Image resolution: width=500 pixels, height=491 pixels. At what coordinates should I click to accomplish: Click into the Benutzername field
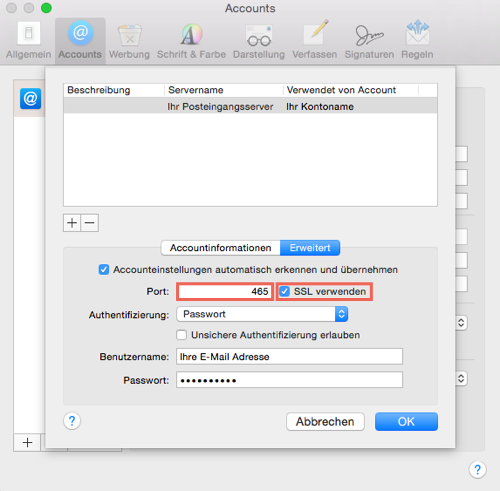[x=289, y=357]
